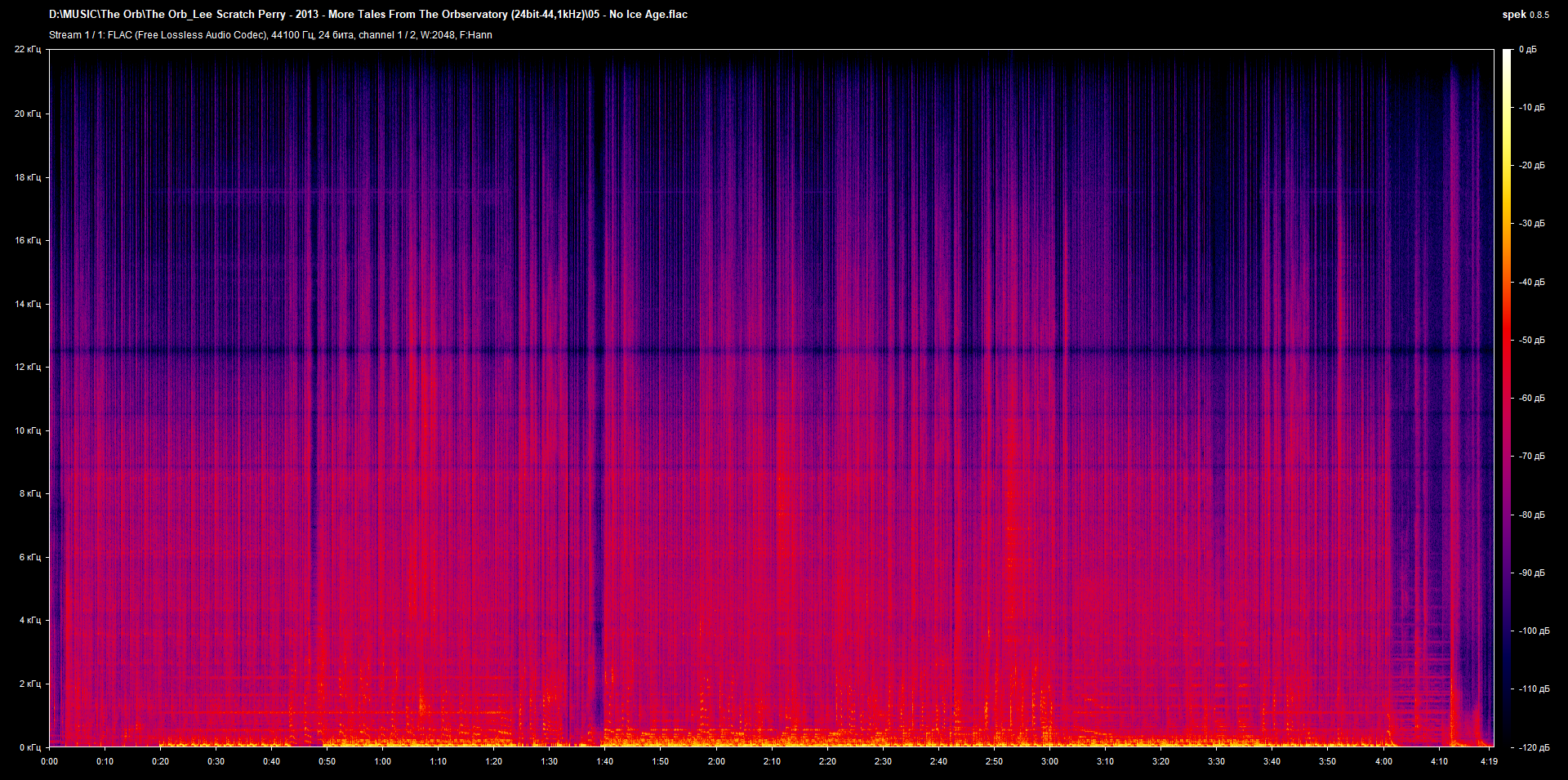Screen dimensions: 1568x780
Task: Click the 4:19 end time label
Action: pos(1489,761)
